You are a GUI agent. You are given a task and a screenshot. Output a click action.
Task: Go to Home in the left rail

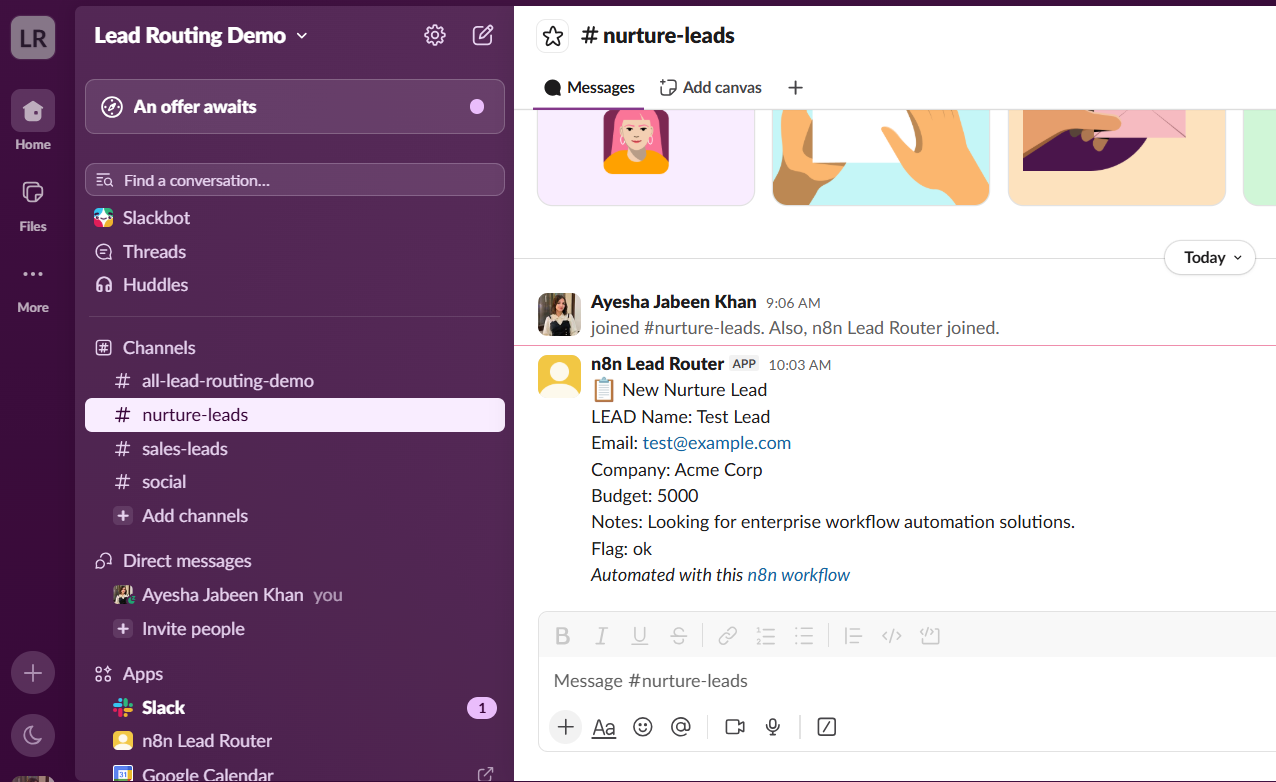coord(33,120)
